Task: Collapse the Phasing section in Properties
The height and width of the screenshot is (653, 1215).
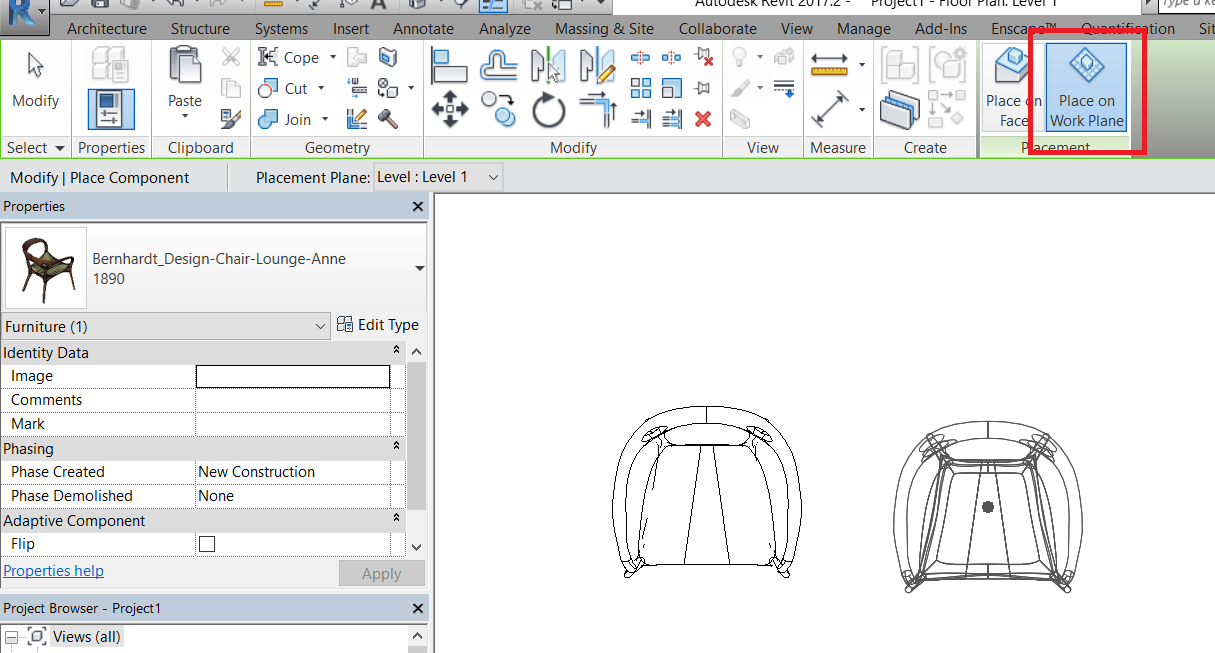Action: (395, 448)
